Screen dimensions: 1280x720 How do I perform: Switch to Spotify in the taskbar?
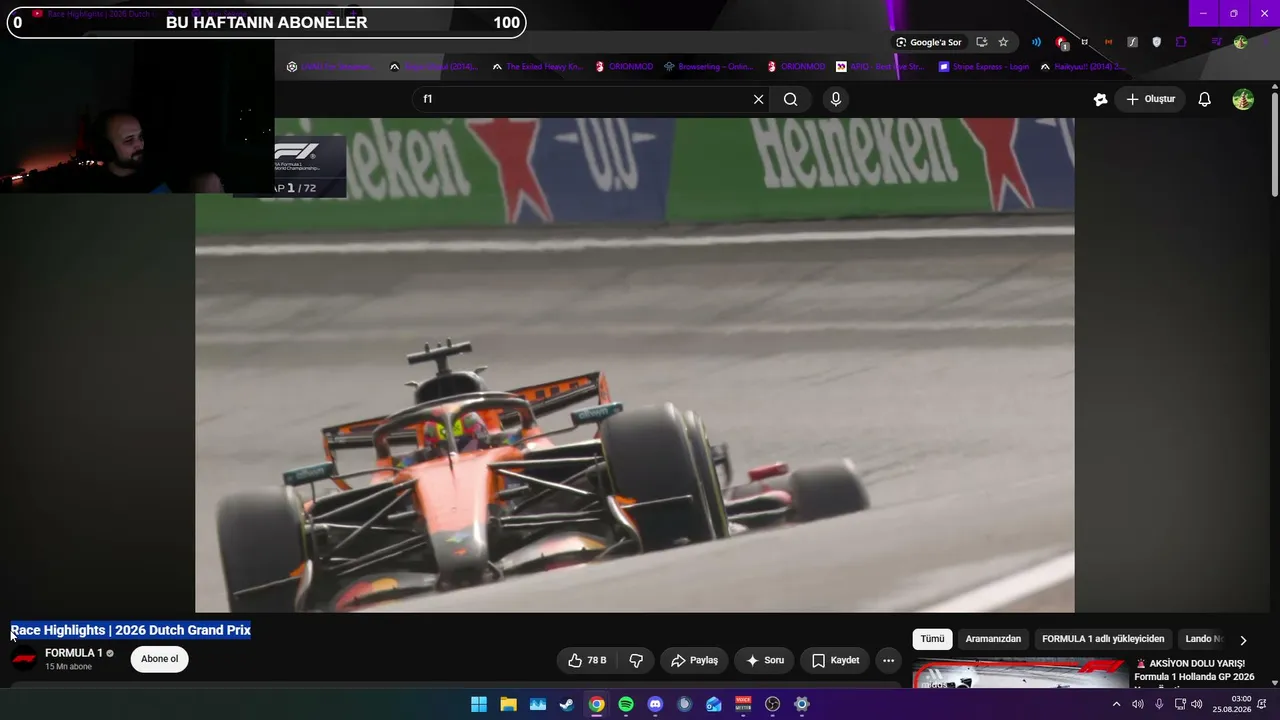pyautogui.click(x=626, y=704)
